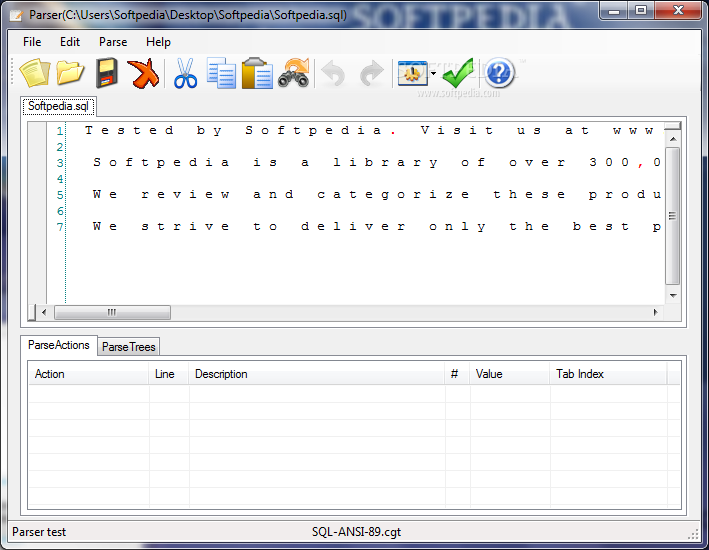Screen dimensions: 709x550
Task: Create a new file with the New icon
Action: coord(34,73)
